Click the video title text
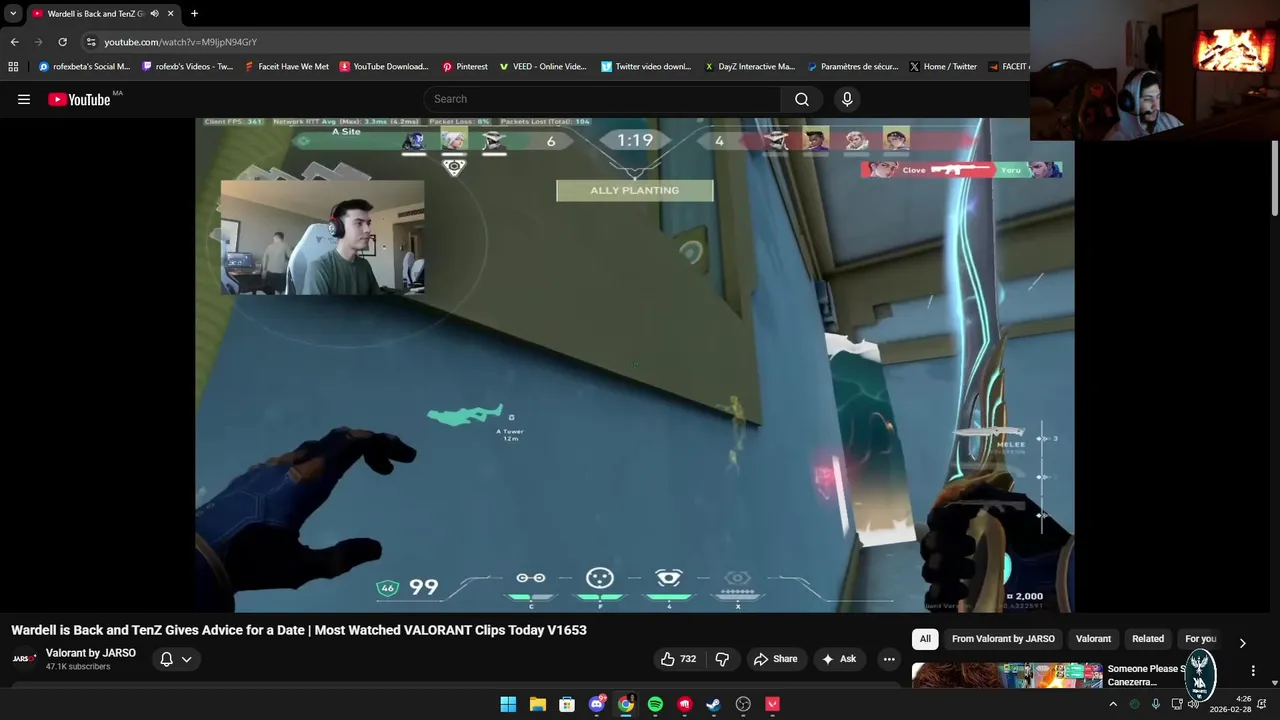 coord(299,630)
